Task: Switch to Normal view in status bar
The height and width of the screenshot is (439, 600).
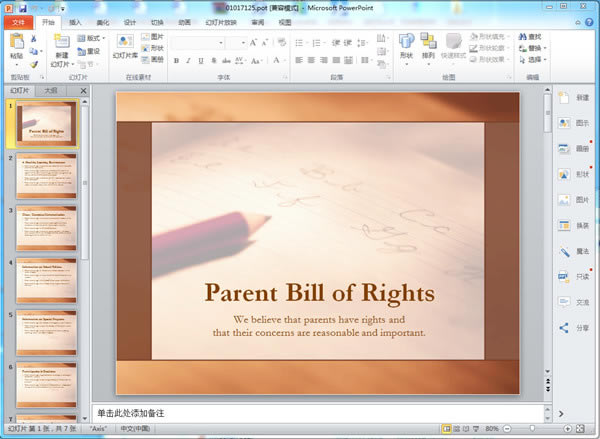Action: 446,429
